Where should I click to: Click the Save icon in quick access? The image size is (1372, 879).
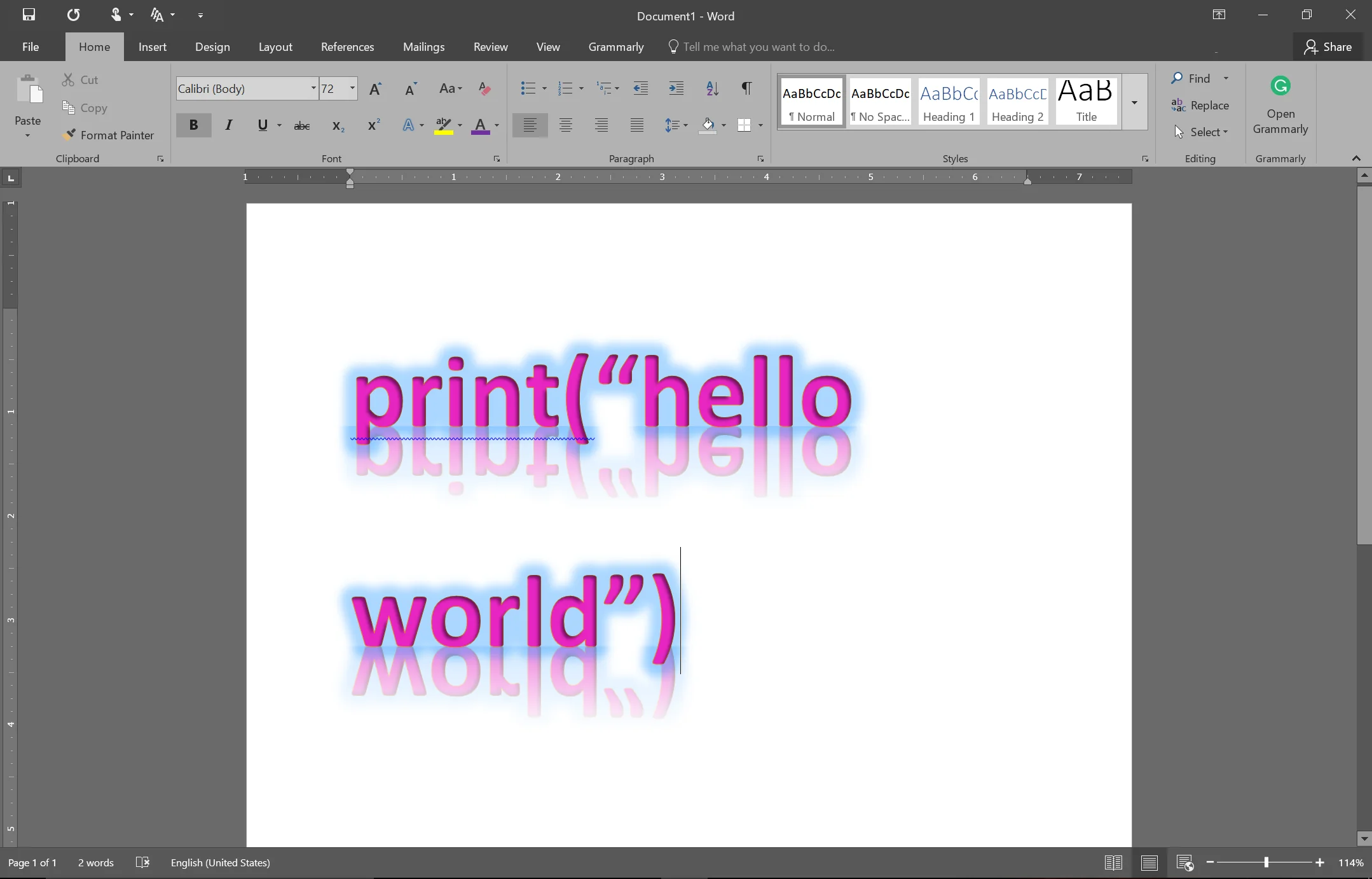click(x=29, y=15)
